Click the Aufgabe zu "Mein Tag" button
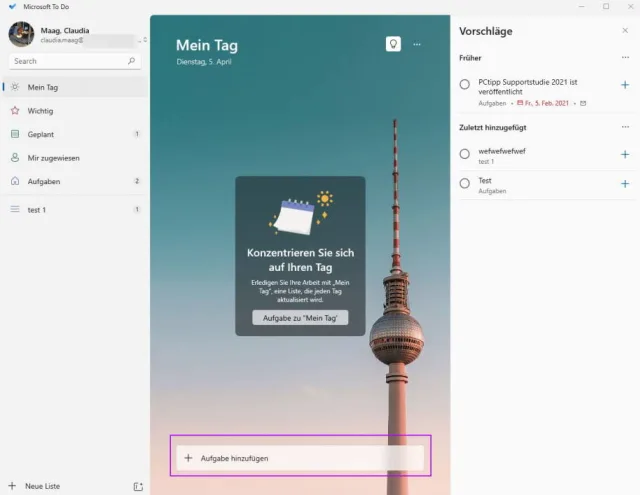This screenshot has height=495, width=640. 300,318
